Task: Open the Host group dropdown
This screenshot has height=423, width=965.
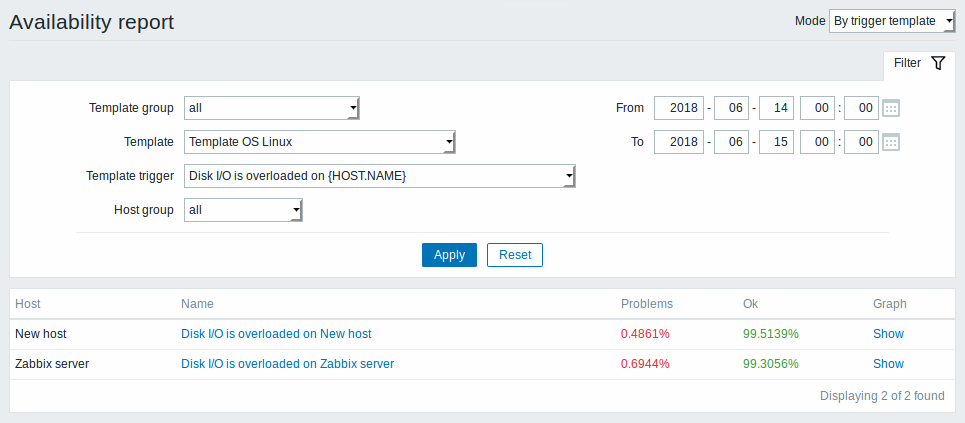Action: click(243, 210)
